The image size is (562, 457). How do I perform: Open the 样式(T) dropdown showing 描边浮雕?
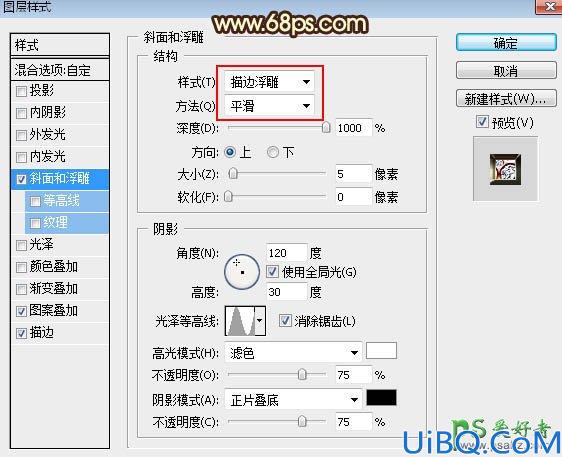(269, 82)
